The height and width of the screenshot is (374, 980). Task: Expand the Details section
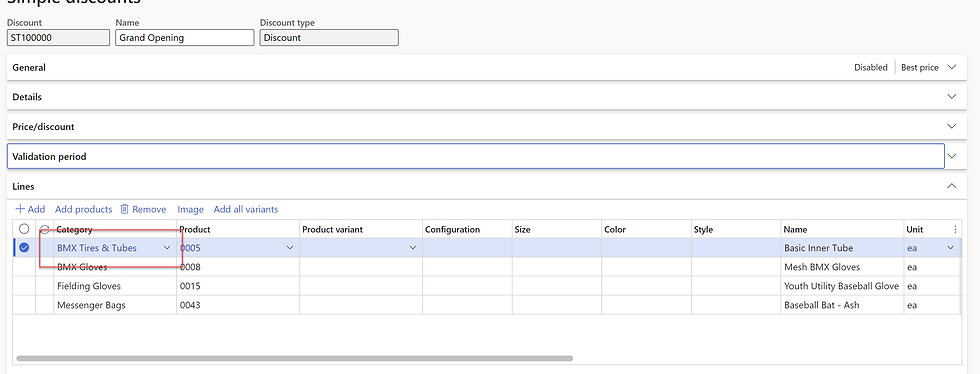952,97
